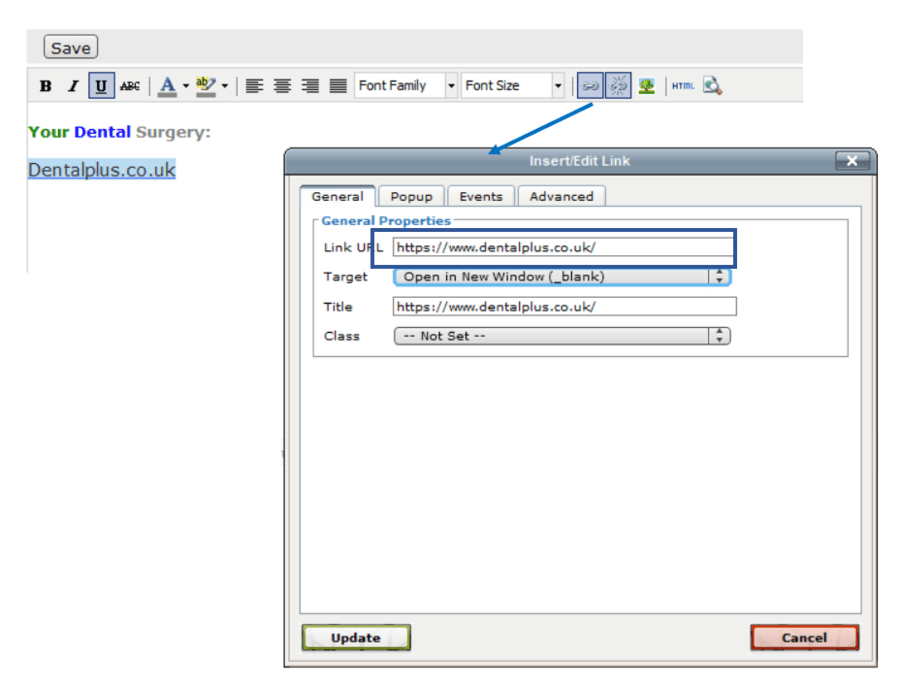Open the HTML source editor
The height and width of the screenshot is (687, 900).
pos(683,86)
